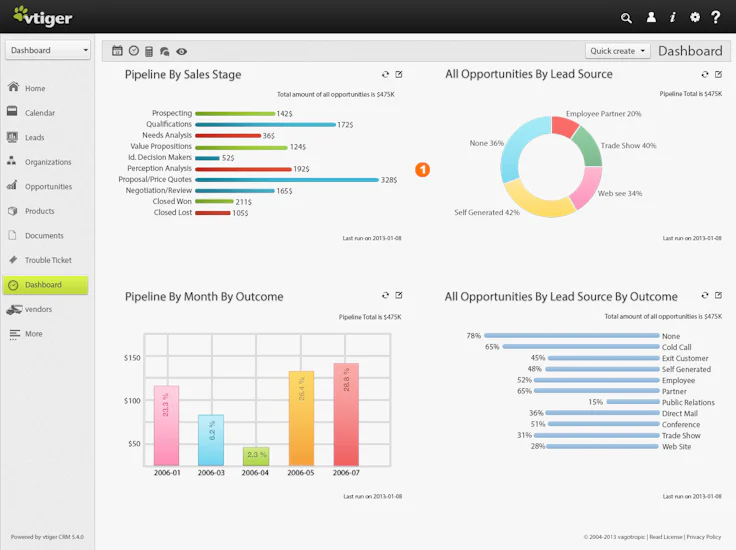Click the Qualifications bar in pipeline chart
This screenshot has height=550, width=736.
266,124
